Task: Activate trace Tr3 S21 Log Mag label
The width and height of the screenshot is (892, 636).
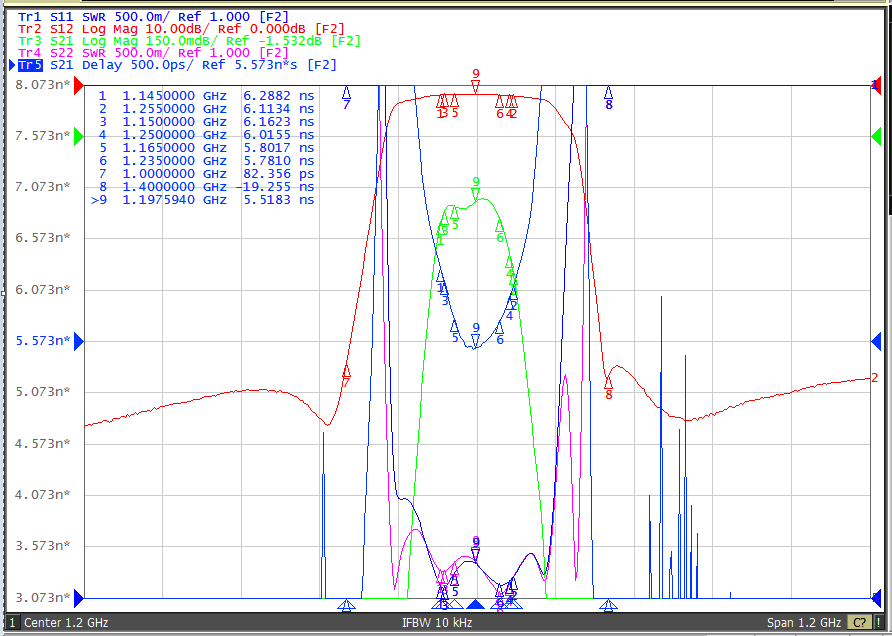Action: pos(189,41)
